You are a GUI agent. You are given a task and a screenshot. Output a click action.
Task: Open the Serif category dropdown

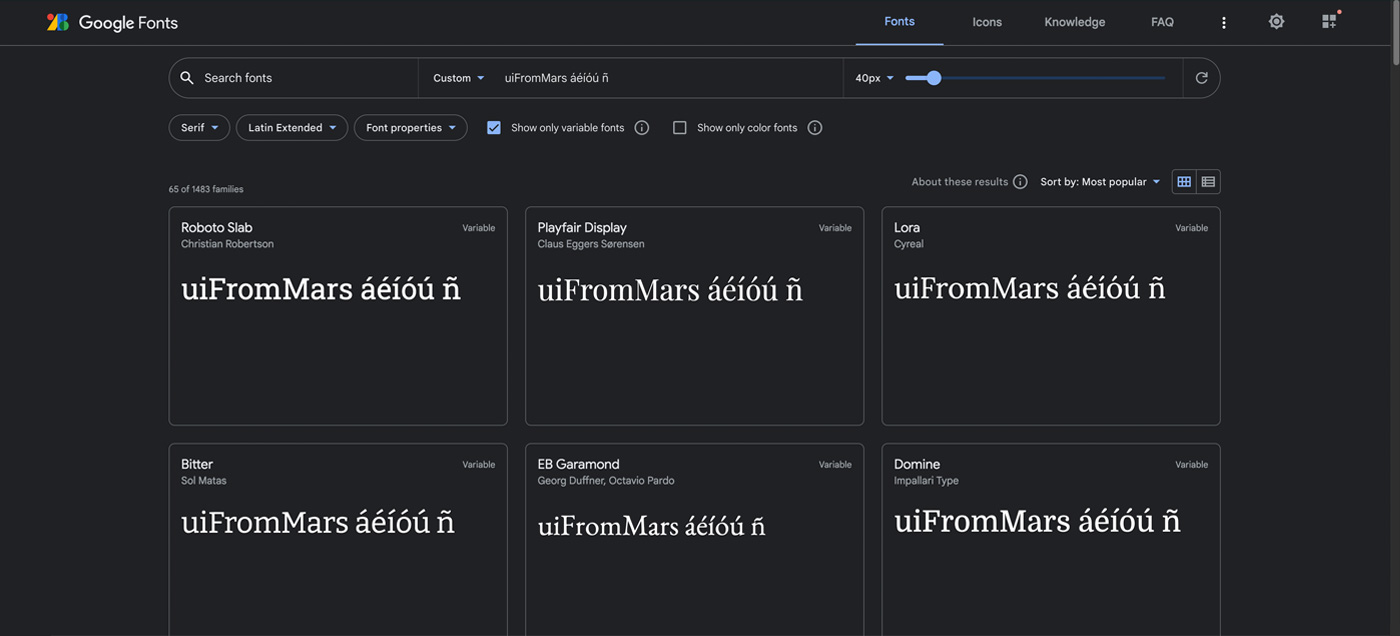[x=199, y=128]
